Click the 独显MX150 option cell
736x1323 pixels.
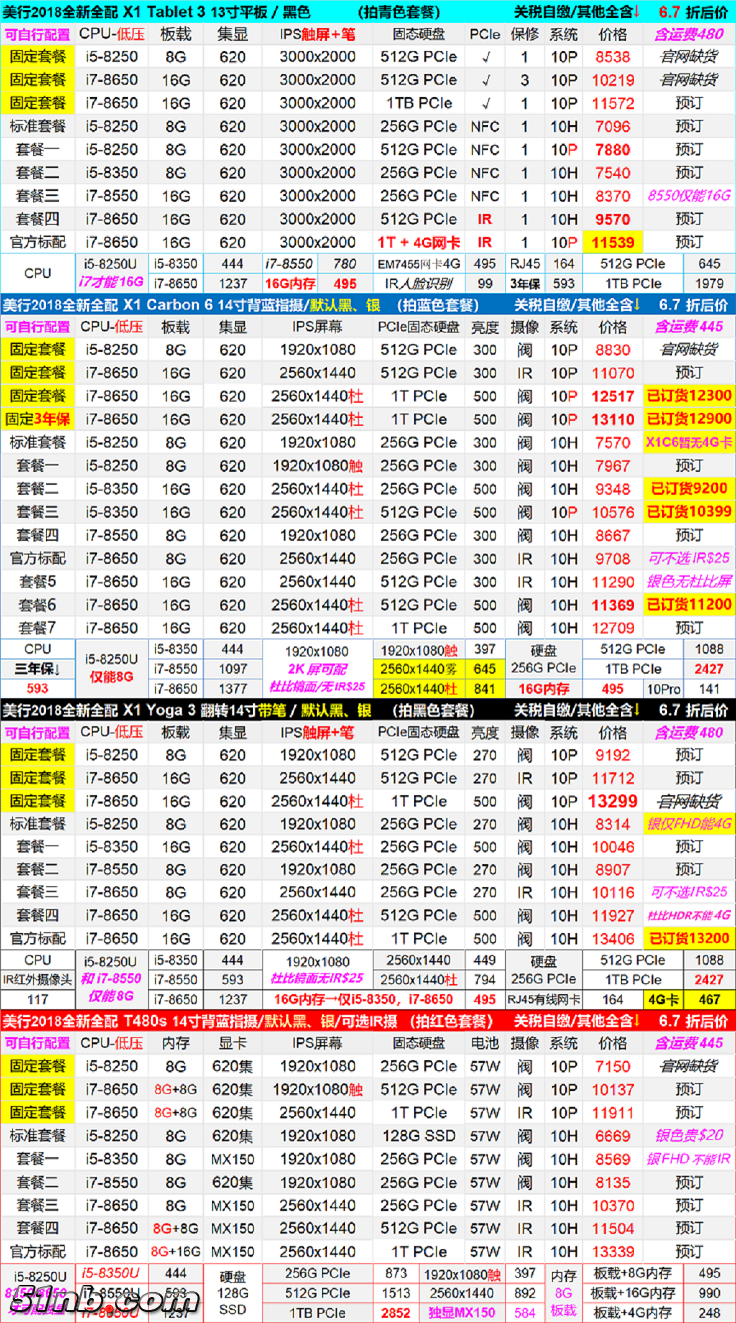[x=462, y=1313]
